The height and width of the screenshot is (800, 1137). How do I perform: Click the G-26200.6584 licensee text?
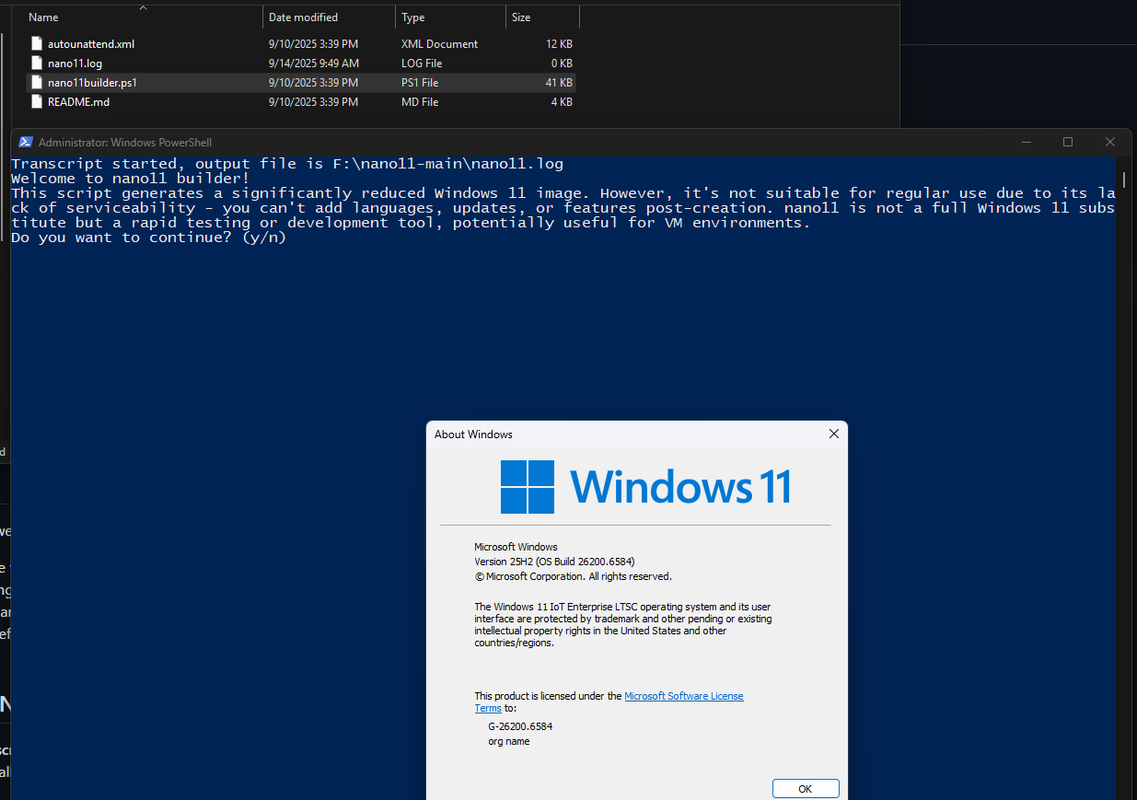pyautogui.click(x=520, y=727)
